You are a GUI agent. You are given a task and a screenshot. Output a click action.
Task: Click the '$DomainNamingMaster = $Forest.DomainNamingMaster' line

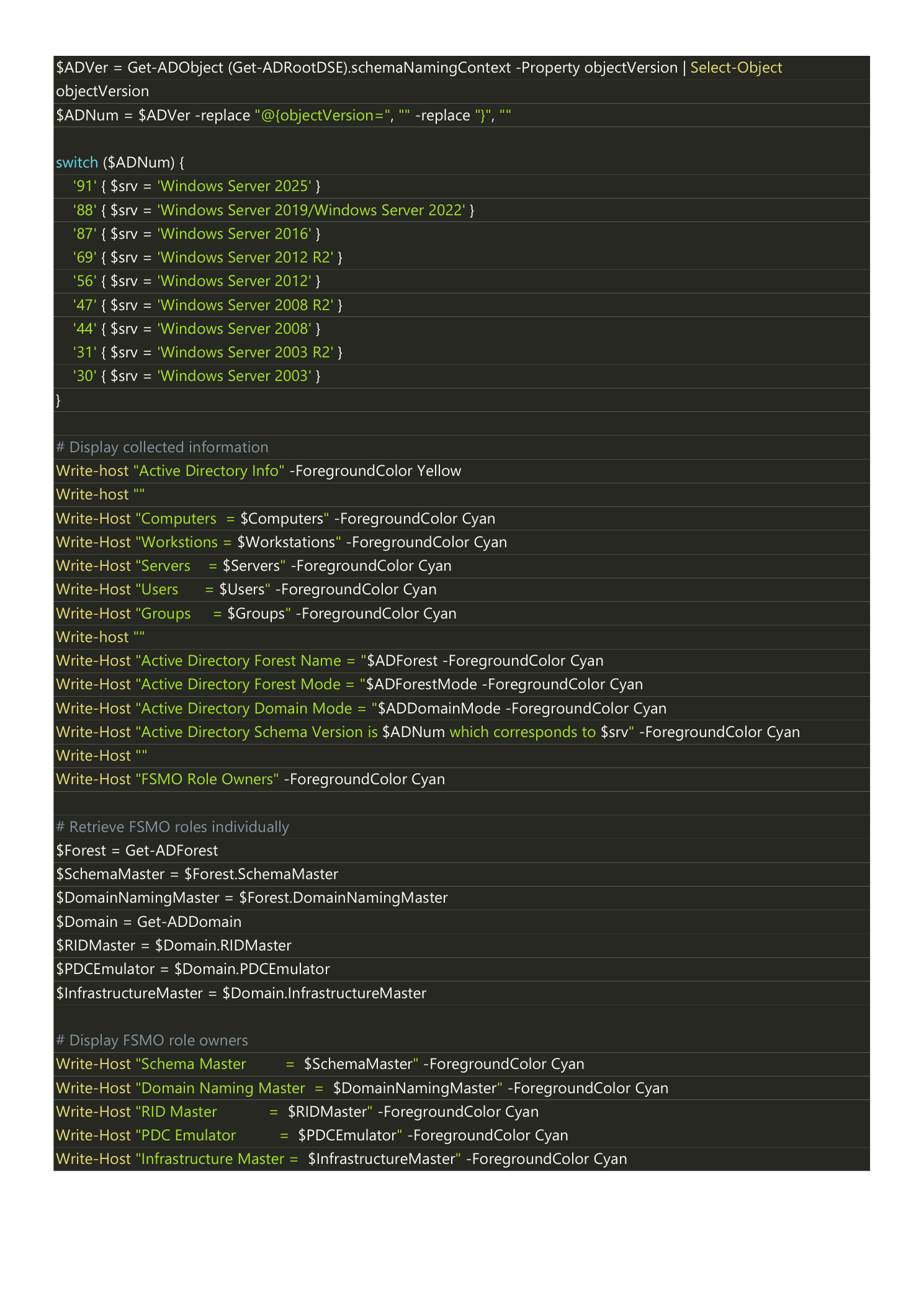(x=252, y=898)
